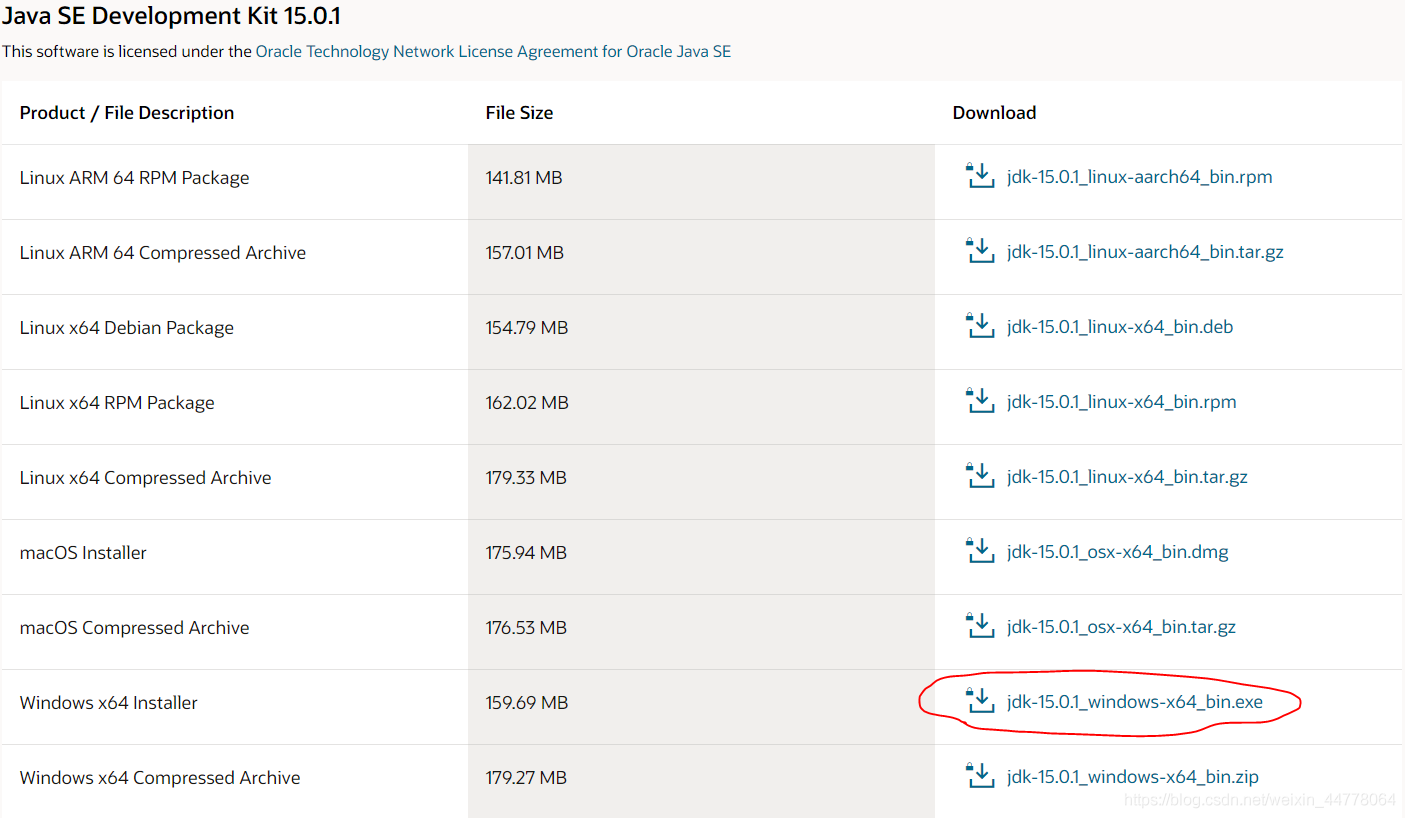Click the Product / File Description header

pos(127,113)
